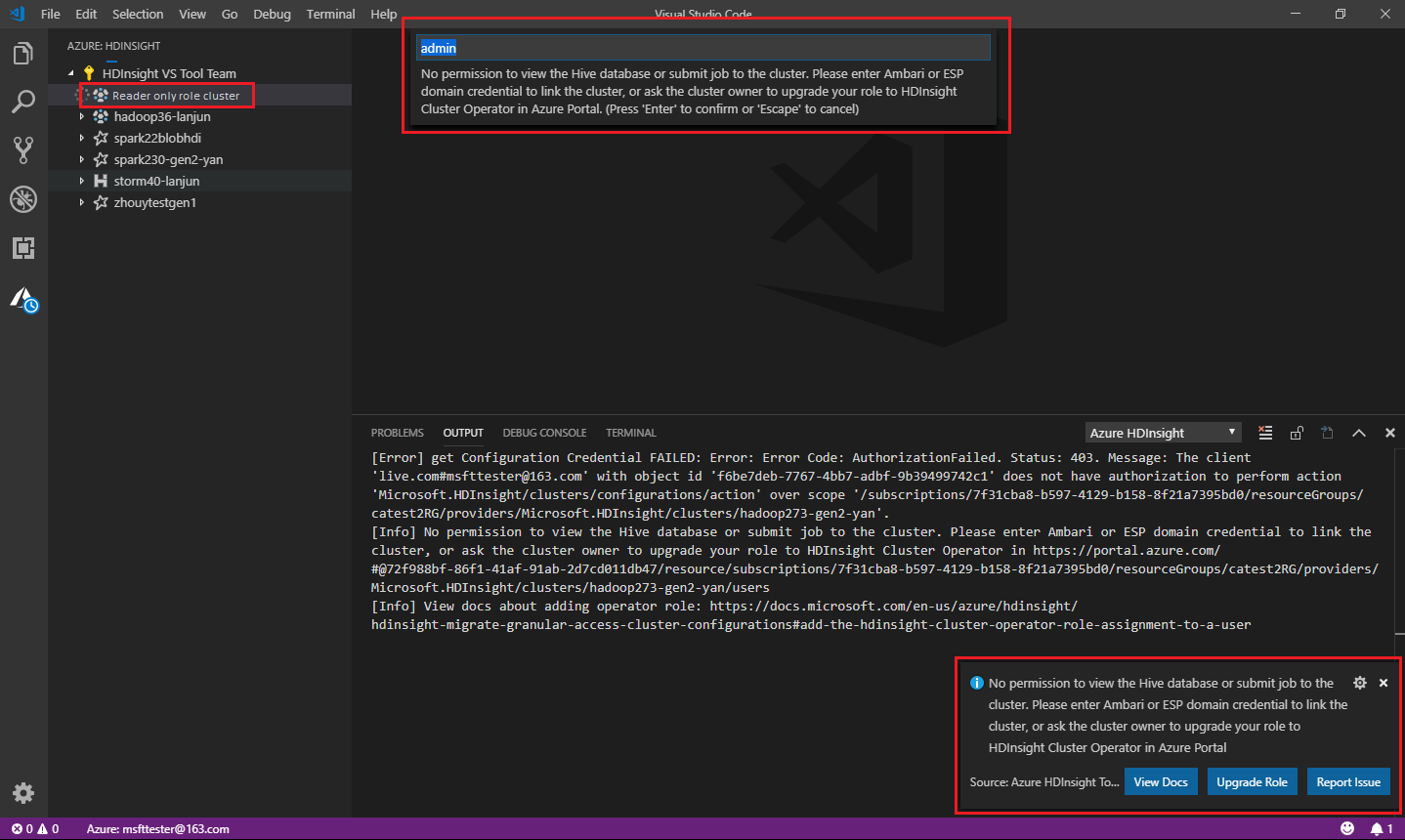Open the Terminal menu
The height and width of the screenshot is (840, 1405).
coord(329,14)
